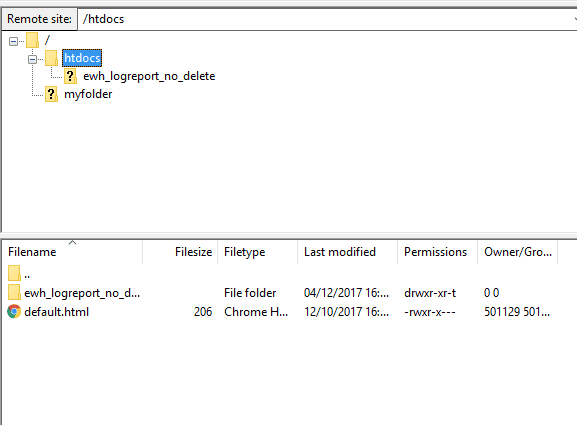Collapse the root directory tree node
The width and height of the screenshot is (577, 425).
coord(13,41)
